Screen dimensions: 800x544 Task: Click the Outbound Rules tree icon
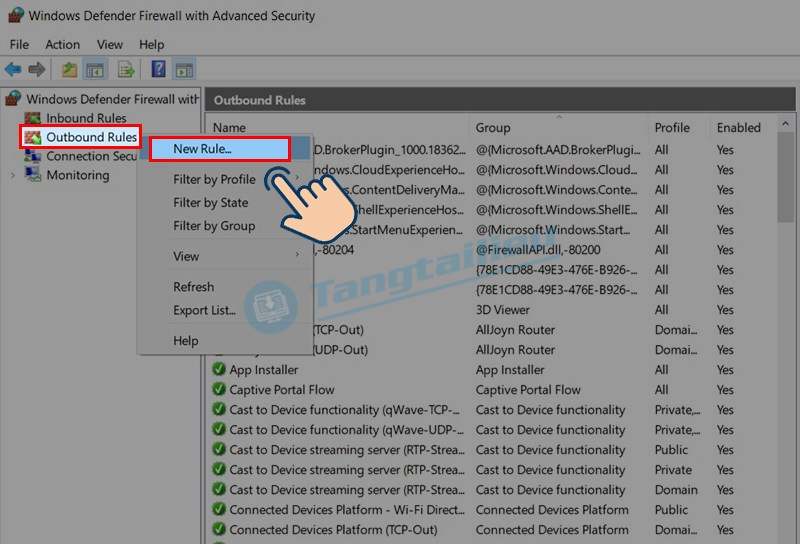33,137
